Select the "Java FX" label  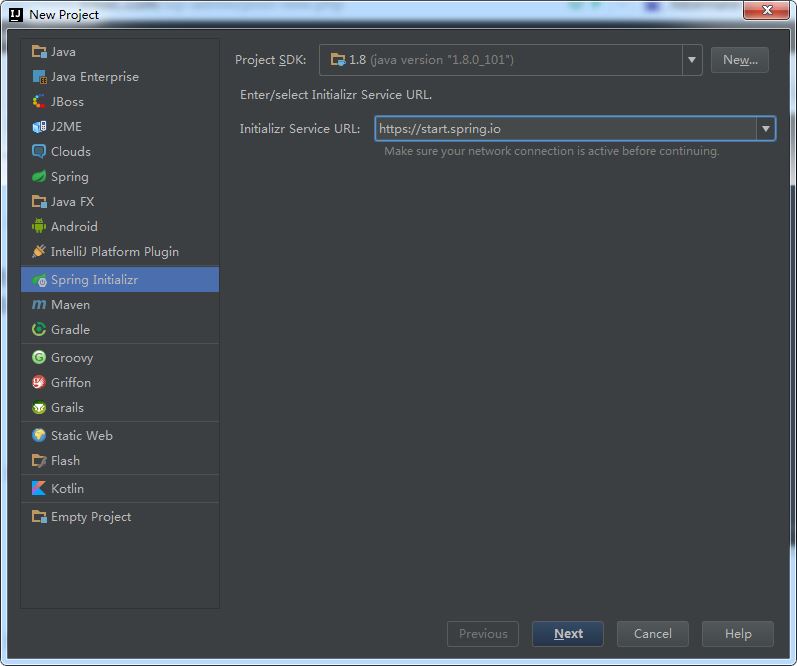coord(72,201)
